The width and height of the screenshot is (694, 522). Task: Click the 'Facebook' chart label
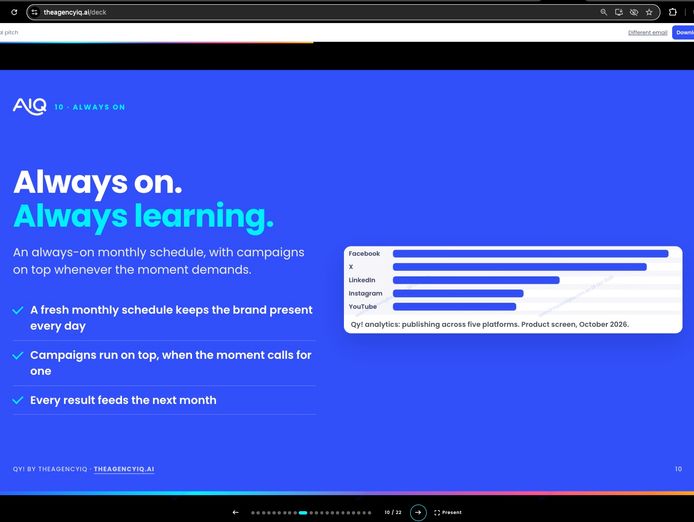(x=364, y=254)
